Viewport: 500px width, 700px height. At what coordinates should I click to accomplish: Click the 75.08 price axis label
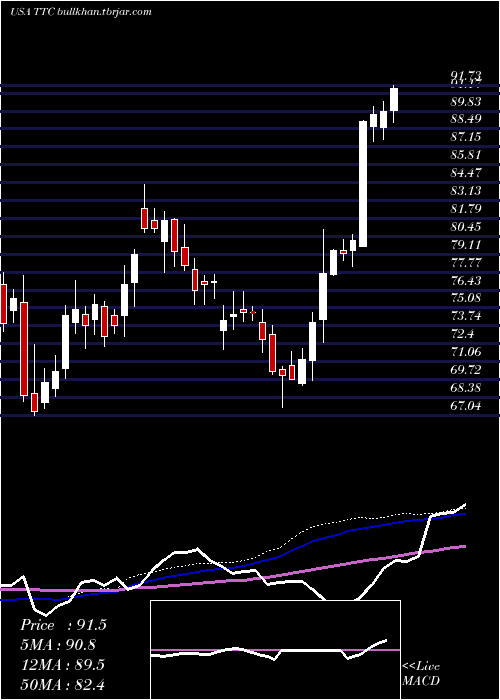point(466,298)
